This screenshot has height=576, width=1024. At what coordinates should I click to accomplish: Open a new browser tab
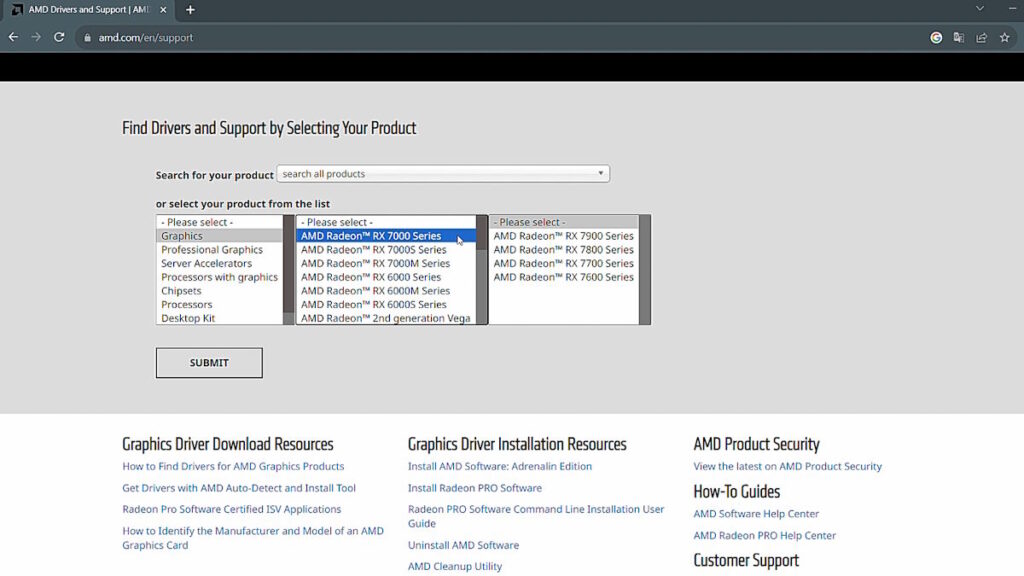190,10
